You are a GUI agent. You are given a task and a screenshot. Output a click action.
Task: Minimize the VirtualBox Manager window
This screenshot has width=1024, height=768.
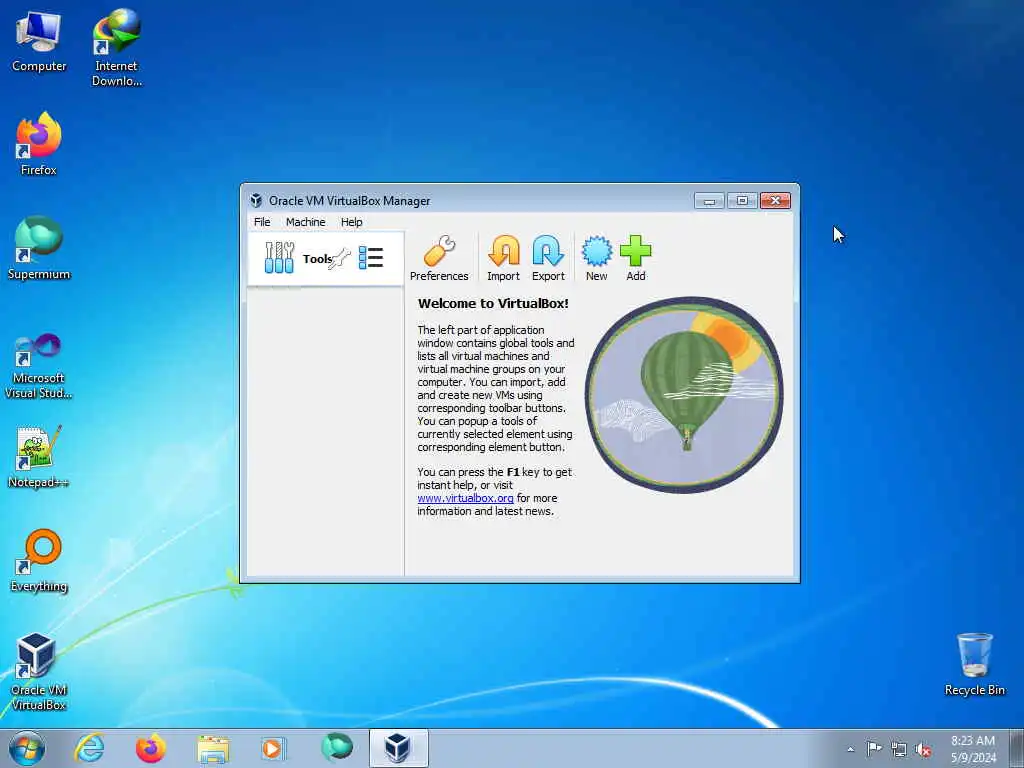tap(709, 200)
